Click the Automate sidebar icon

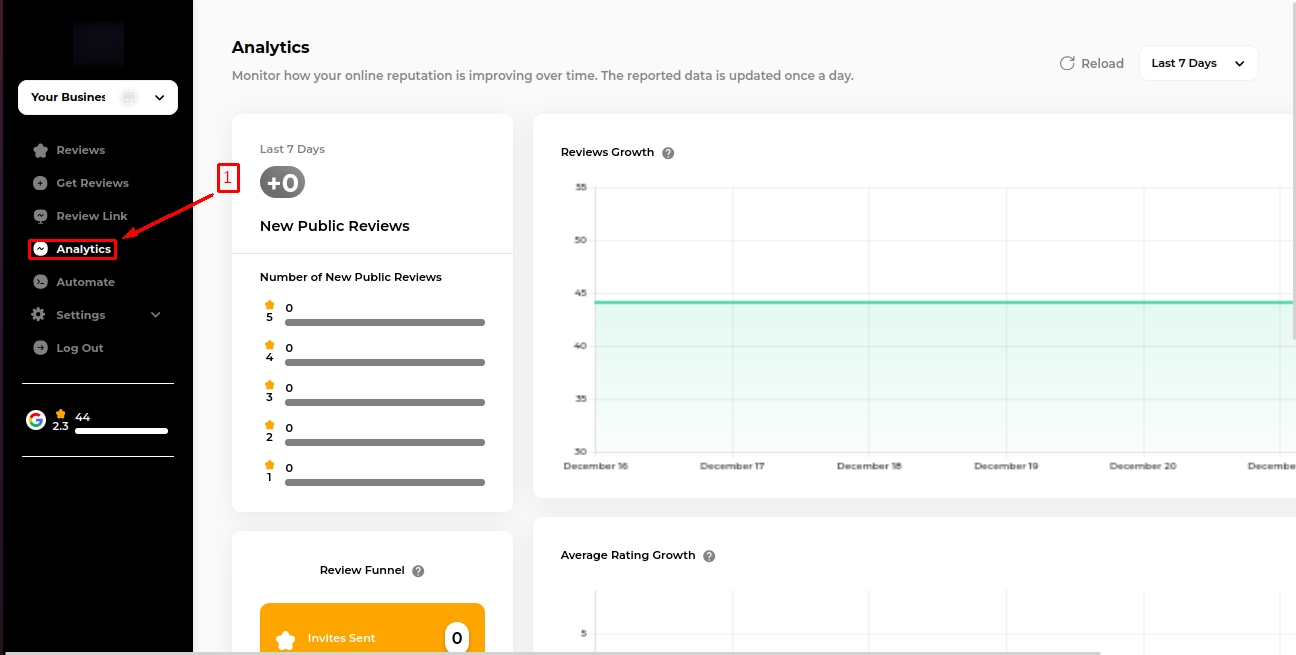40,283
